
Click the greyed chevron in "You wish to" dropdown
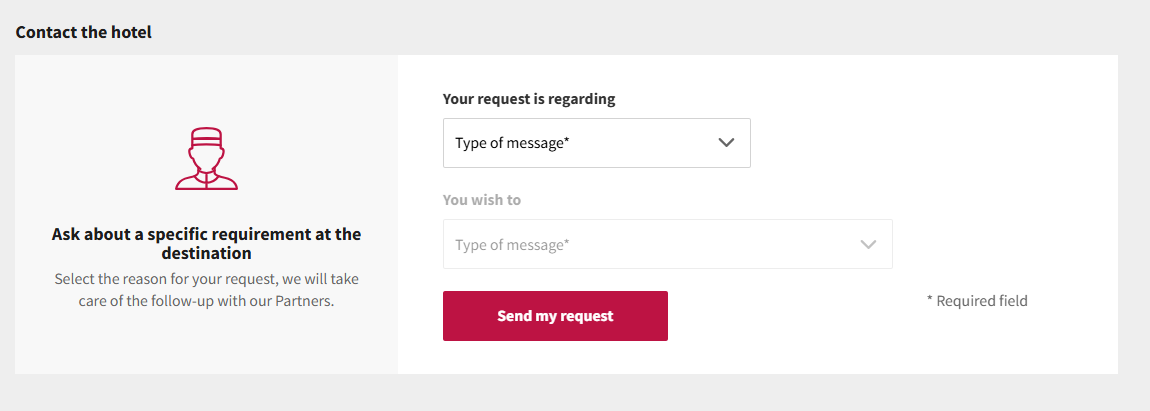pos(868,244)
